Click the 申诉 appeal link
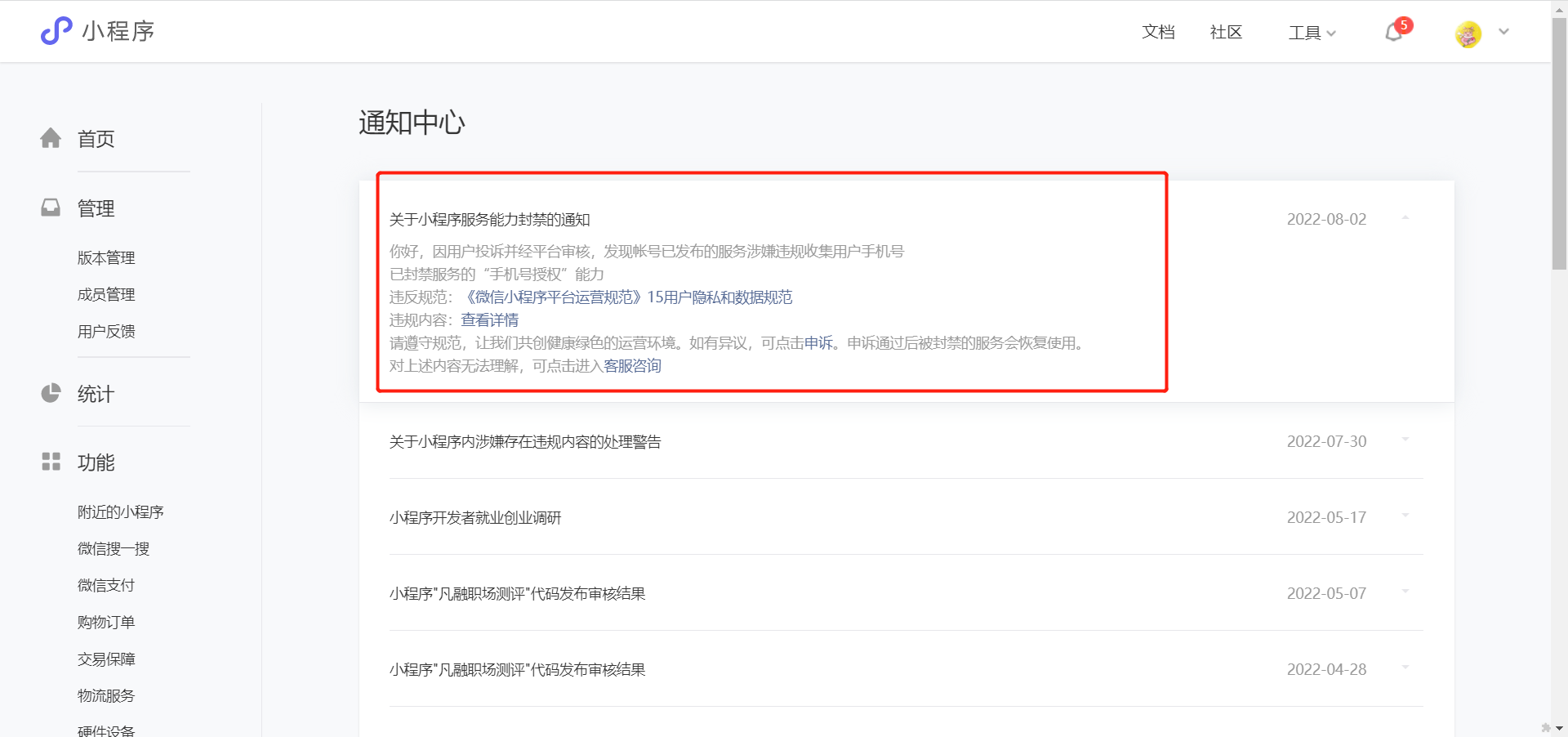 [818, 343]
